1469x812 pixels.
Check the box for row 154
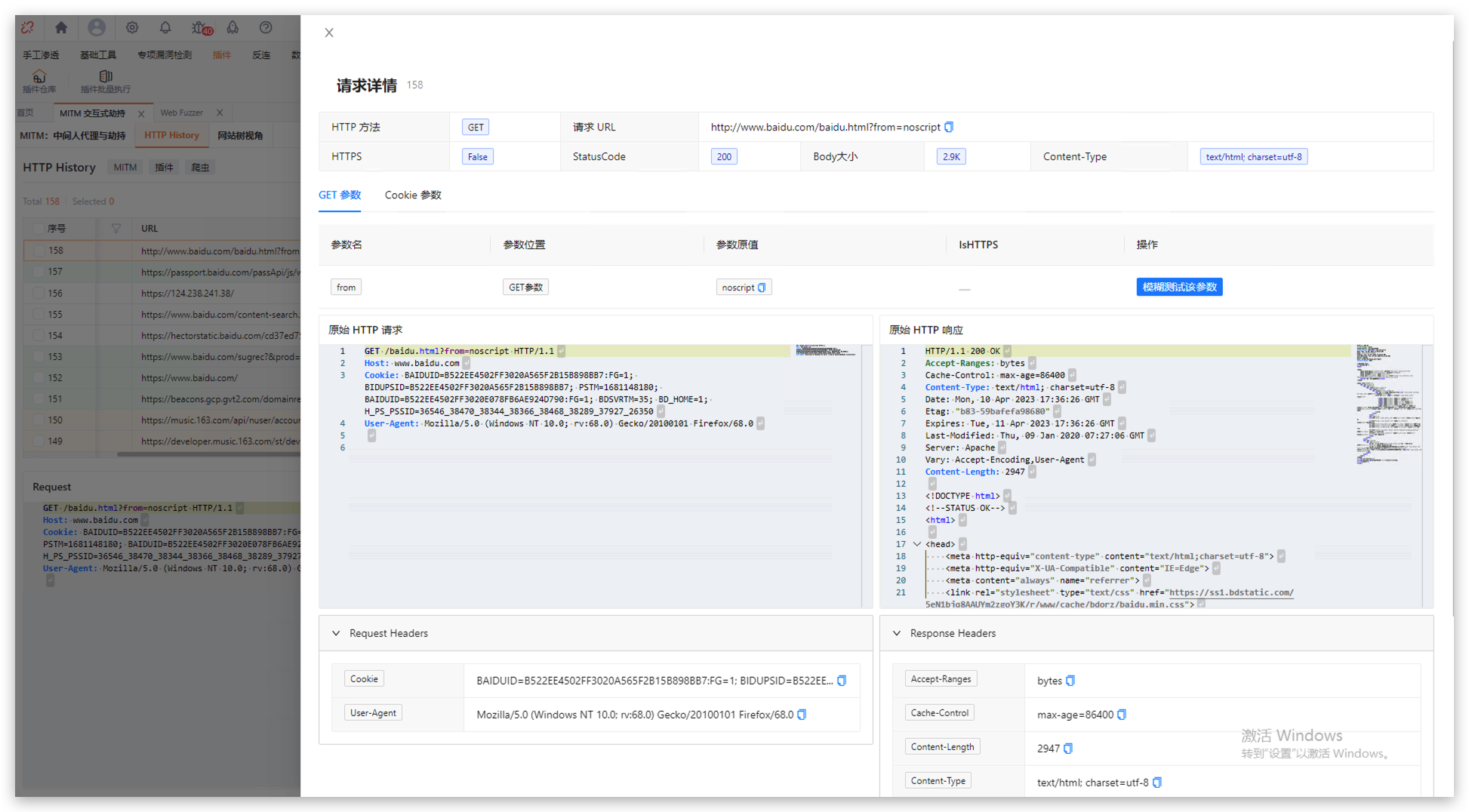39,336
